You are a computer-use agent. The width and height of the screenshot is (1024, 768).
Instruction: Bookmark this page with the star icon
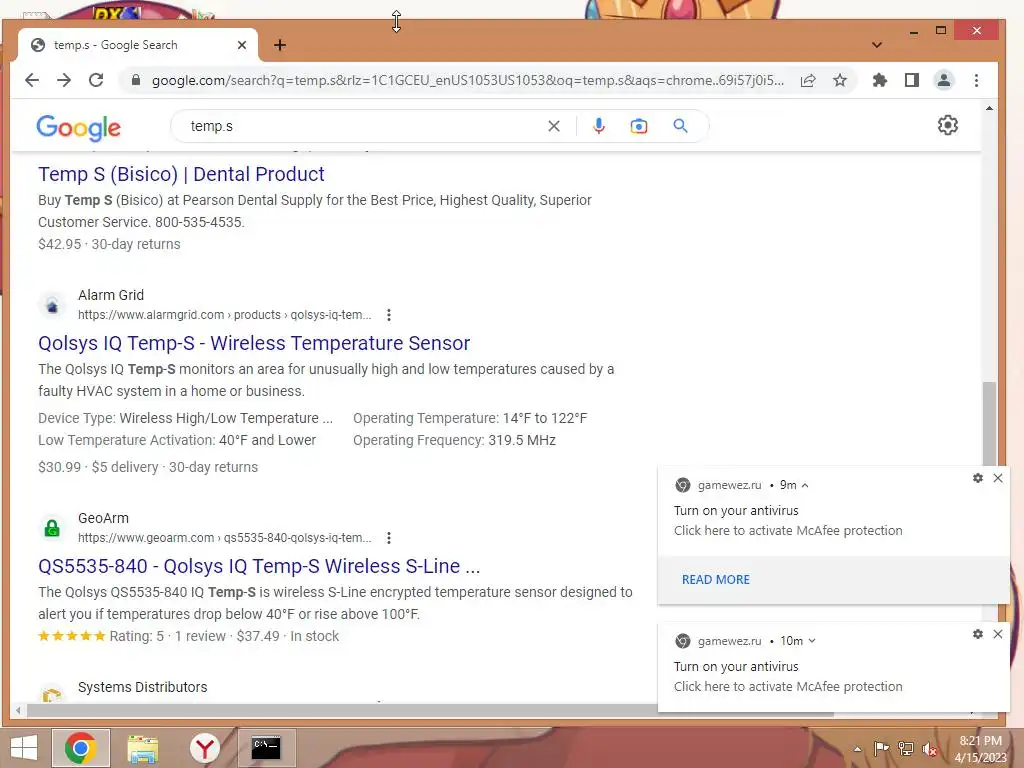840,80
